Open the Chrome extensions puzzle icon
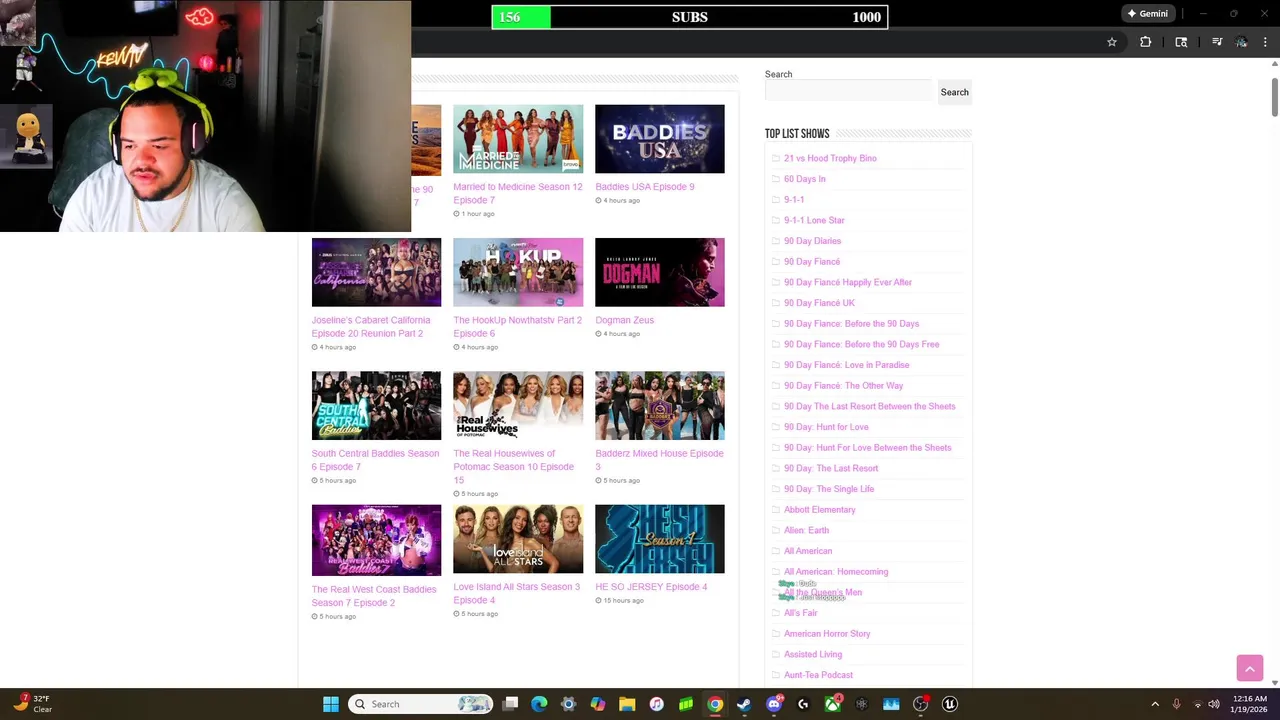Screen dimensions: 1280x720 pos(1145,42)
